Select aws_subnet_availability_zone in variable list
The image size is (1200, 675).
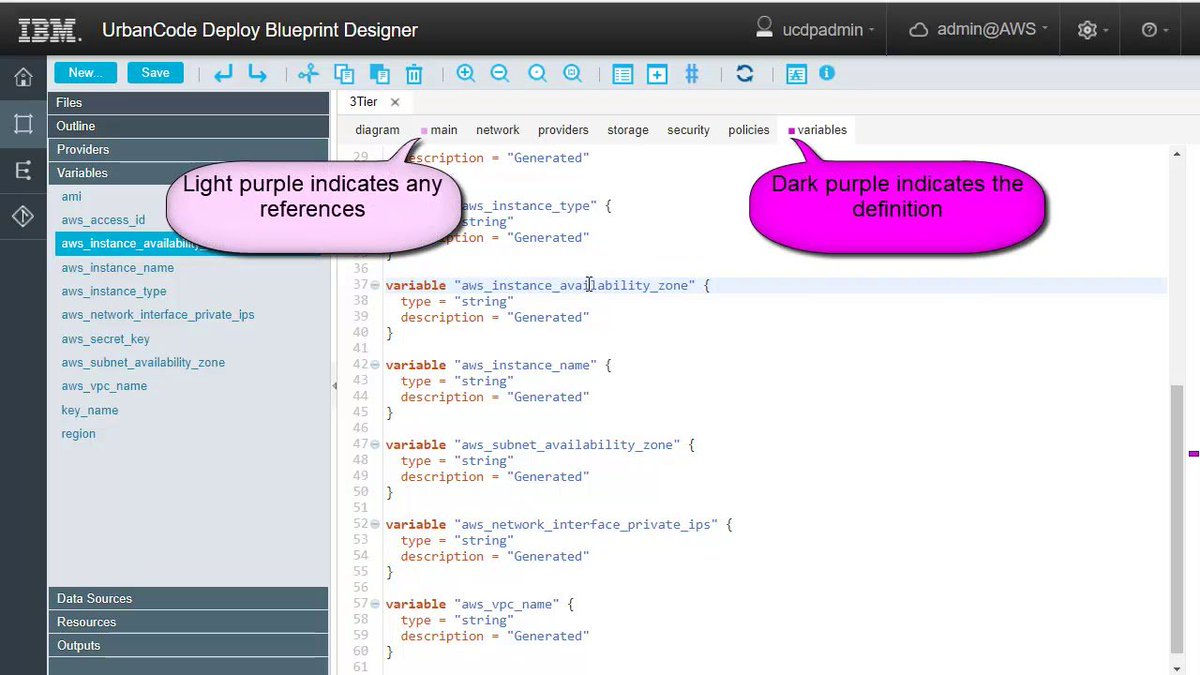coord(143,362)
